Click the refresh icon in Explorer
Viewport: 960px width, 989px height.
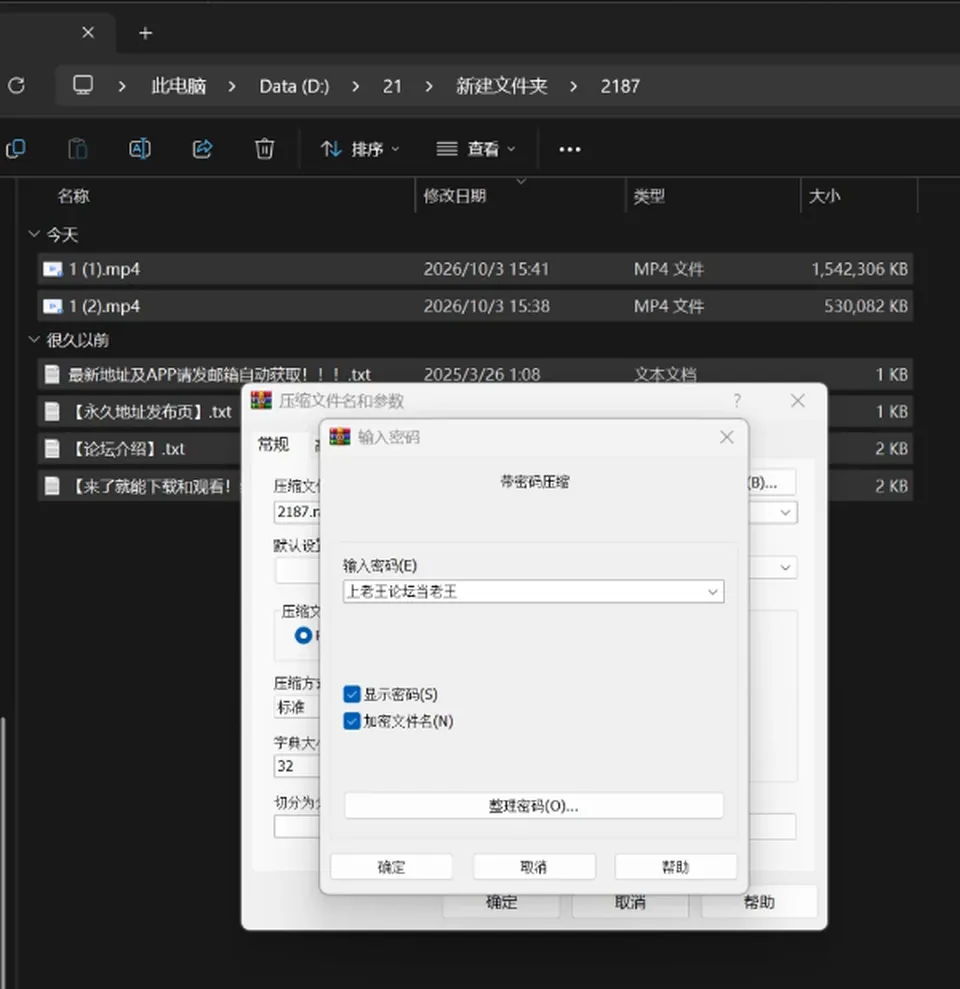click(16, 85)
